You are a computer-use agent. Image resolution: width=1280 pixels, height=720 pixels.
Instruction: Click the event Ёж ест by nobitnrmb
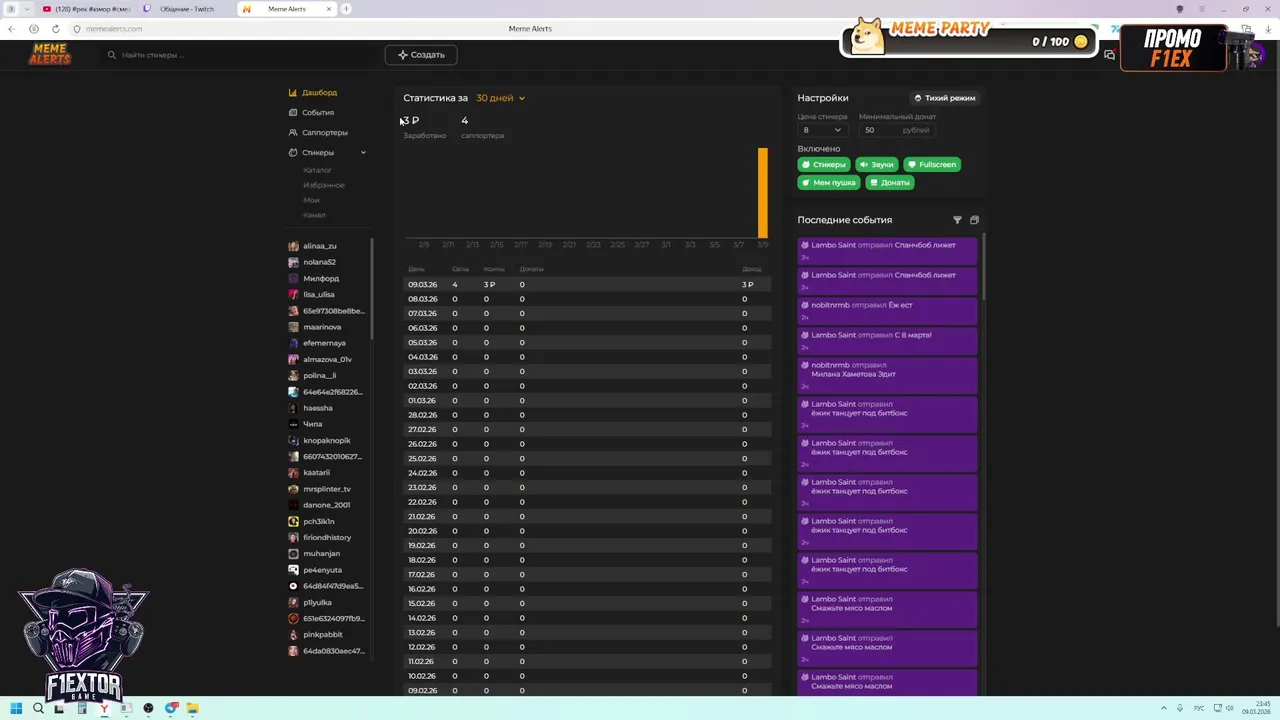887,310
